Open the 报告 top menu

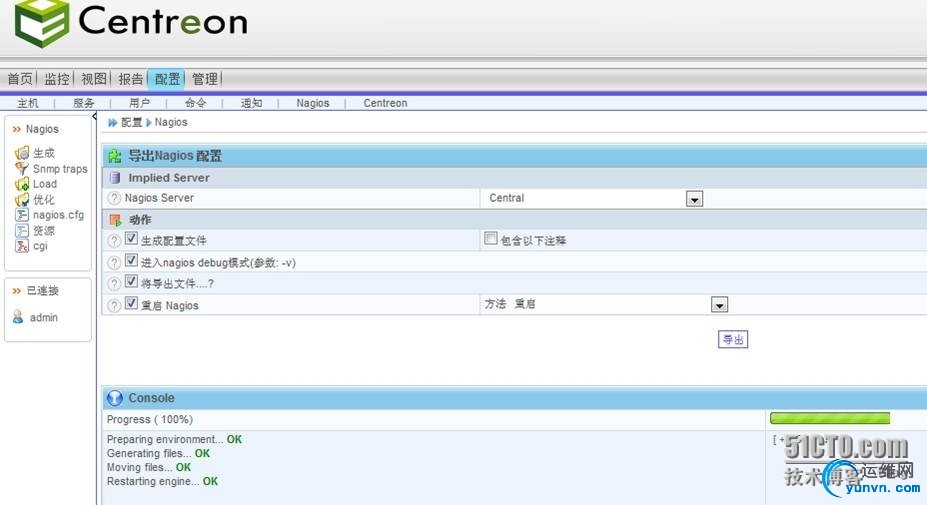point(131,79)
